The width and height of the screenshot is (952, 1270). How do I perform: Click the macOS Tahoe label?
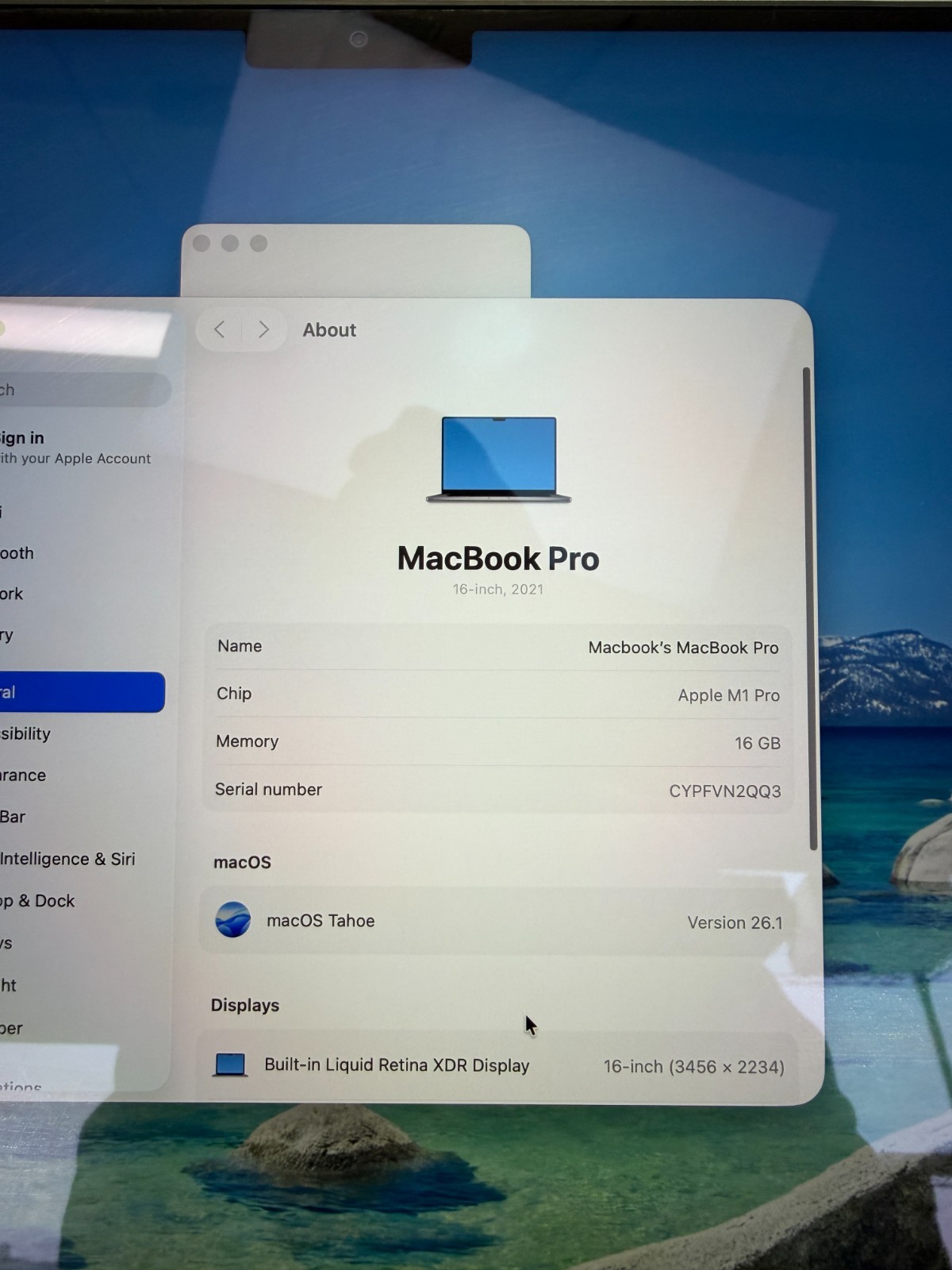pyautogui.click(x=321, y=921)
